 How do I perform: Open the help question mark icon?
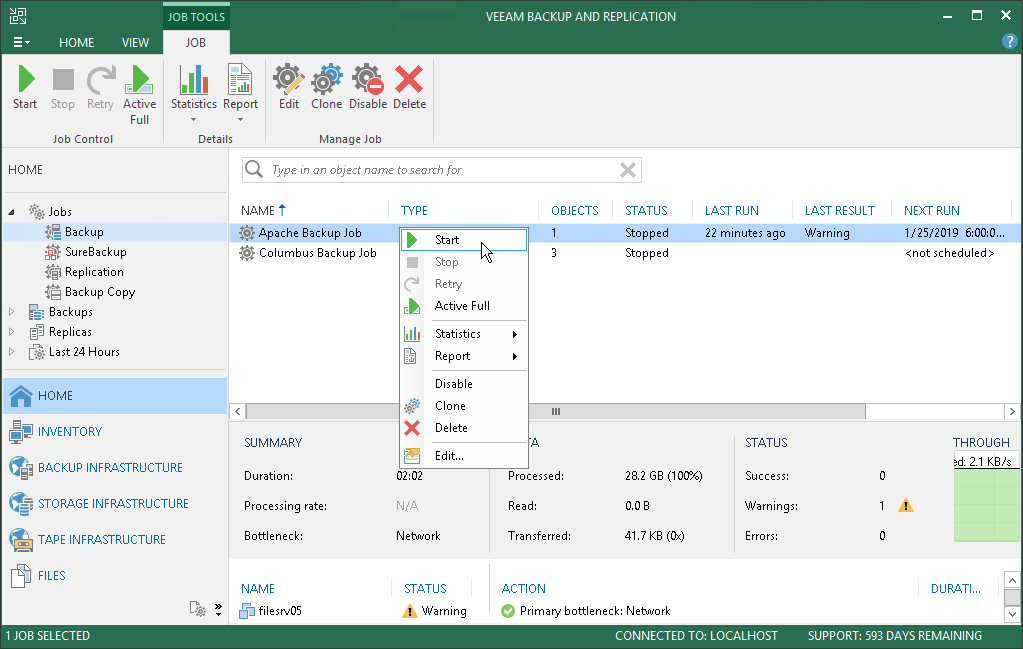pos(1009,42)
